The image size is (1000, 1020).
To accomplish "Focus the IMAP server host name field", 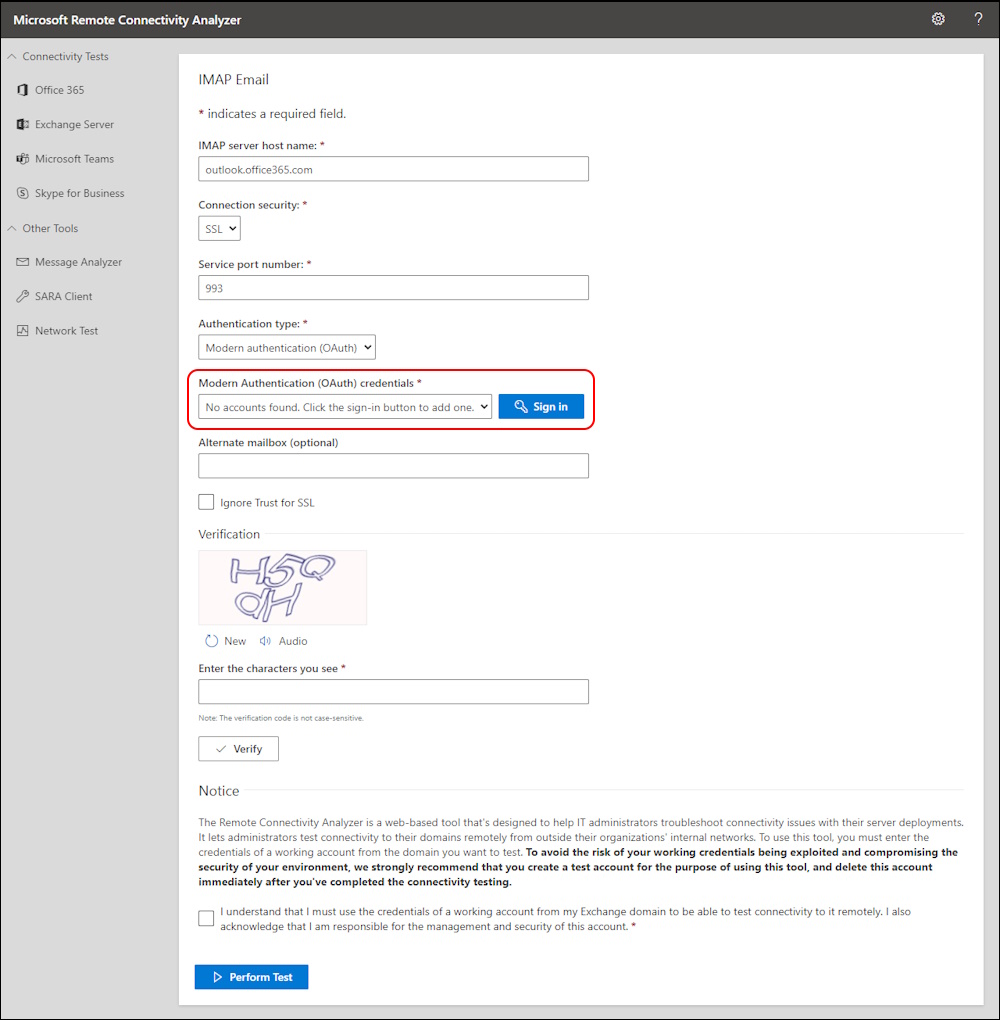I will point(394,169).
